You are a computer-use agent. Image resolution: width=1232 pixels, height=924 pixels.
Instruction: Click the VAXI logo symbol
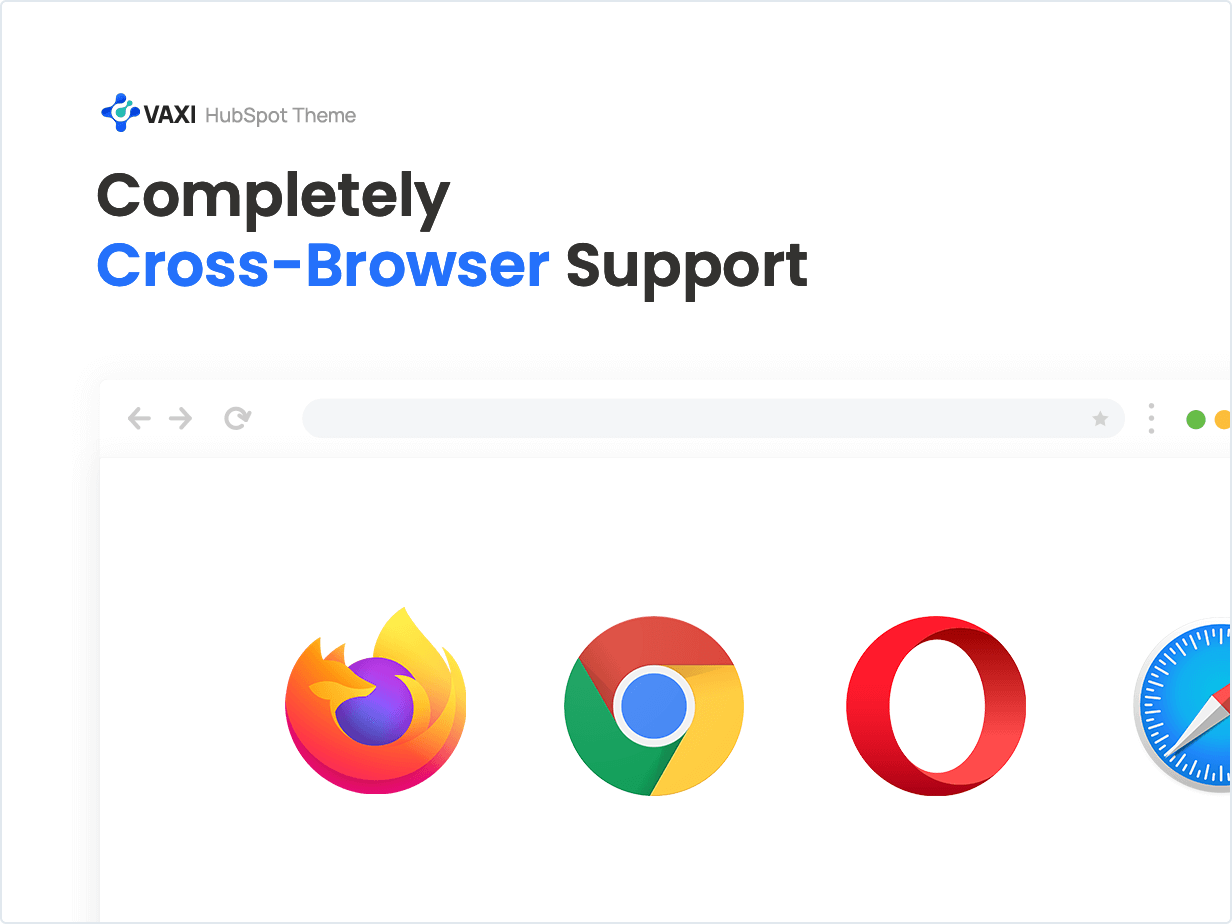pos(121,112)
